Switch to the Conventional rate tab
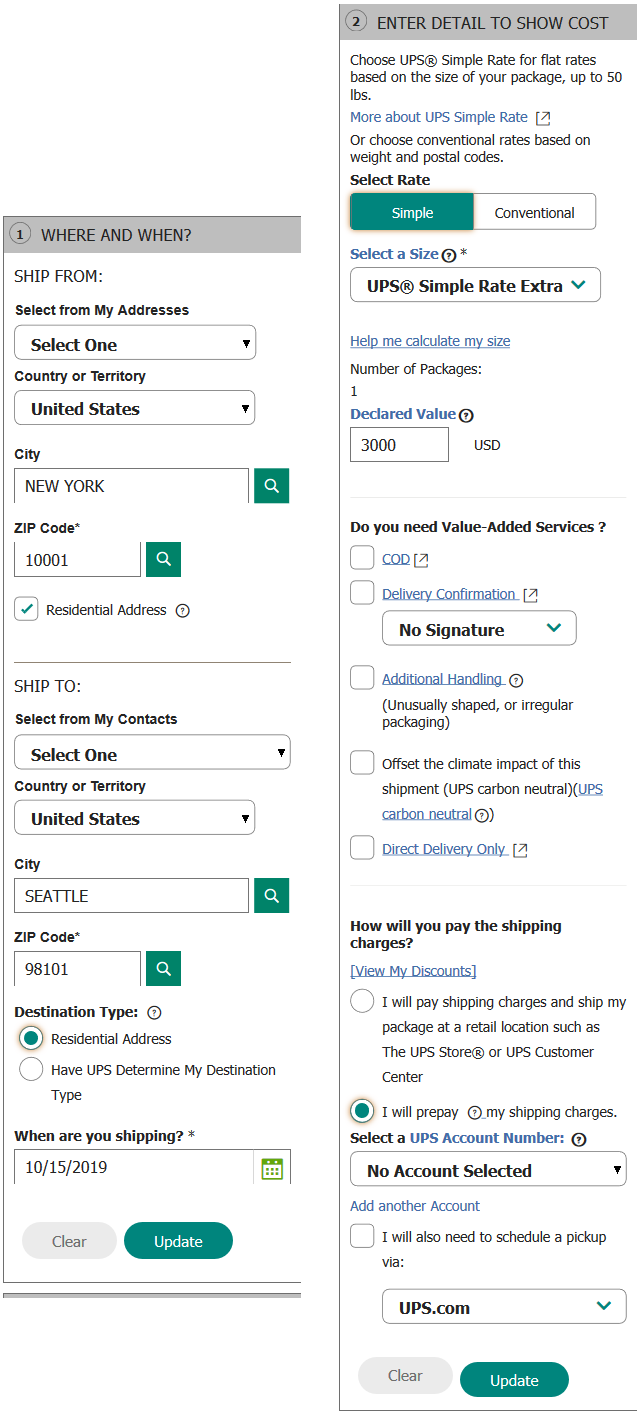Viewport: 637px width, 1420px height. coord(534,211)
